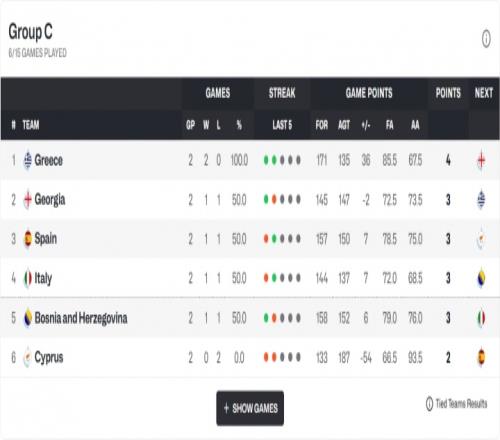Image resolution: width=500 pixels, height=440 pixels.
Task: Open the Greece team name link
Action: [x=49, y=160]
